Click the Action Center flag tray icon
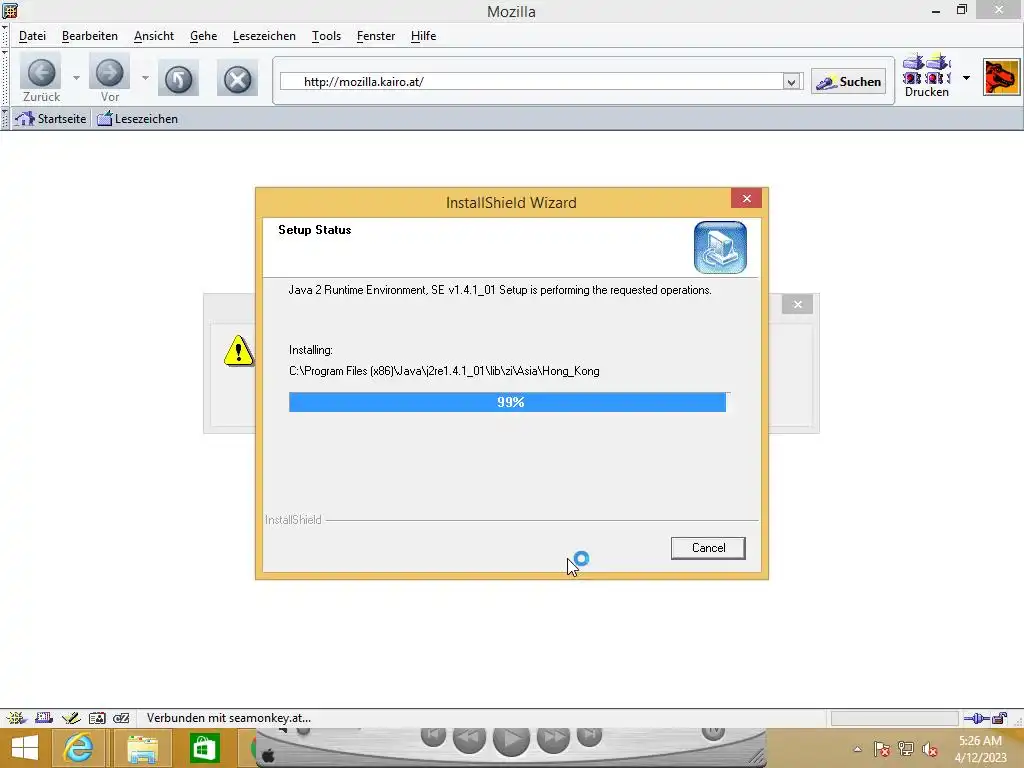 (x=882, y=749)
